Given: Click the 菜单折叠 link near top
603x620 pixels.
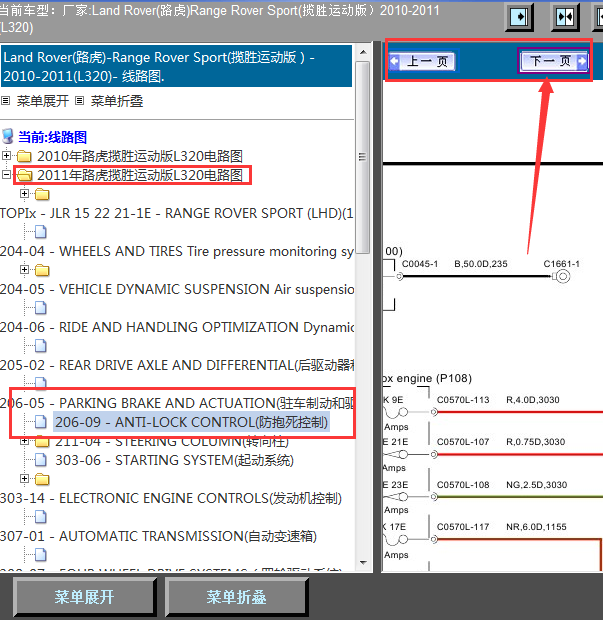Looking at the screenshot, I should tap(117, 101).
